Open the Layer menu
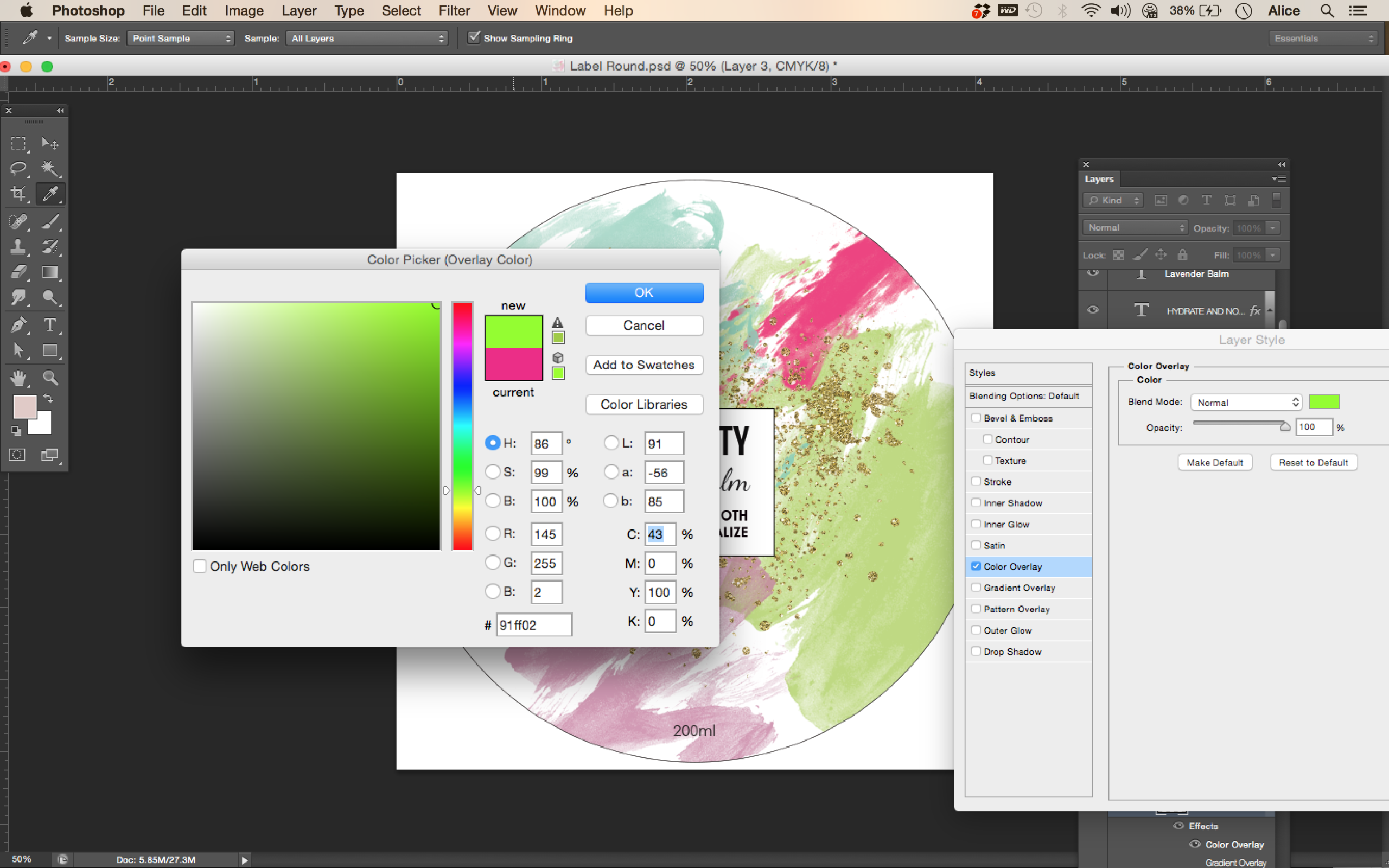 [299, 10]
